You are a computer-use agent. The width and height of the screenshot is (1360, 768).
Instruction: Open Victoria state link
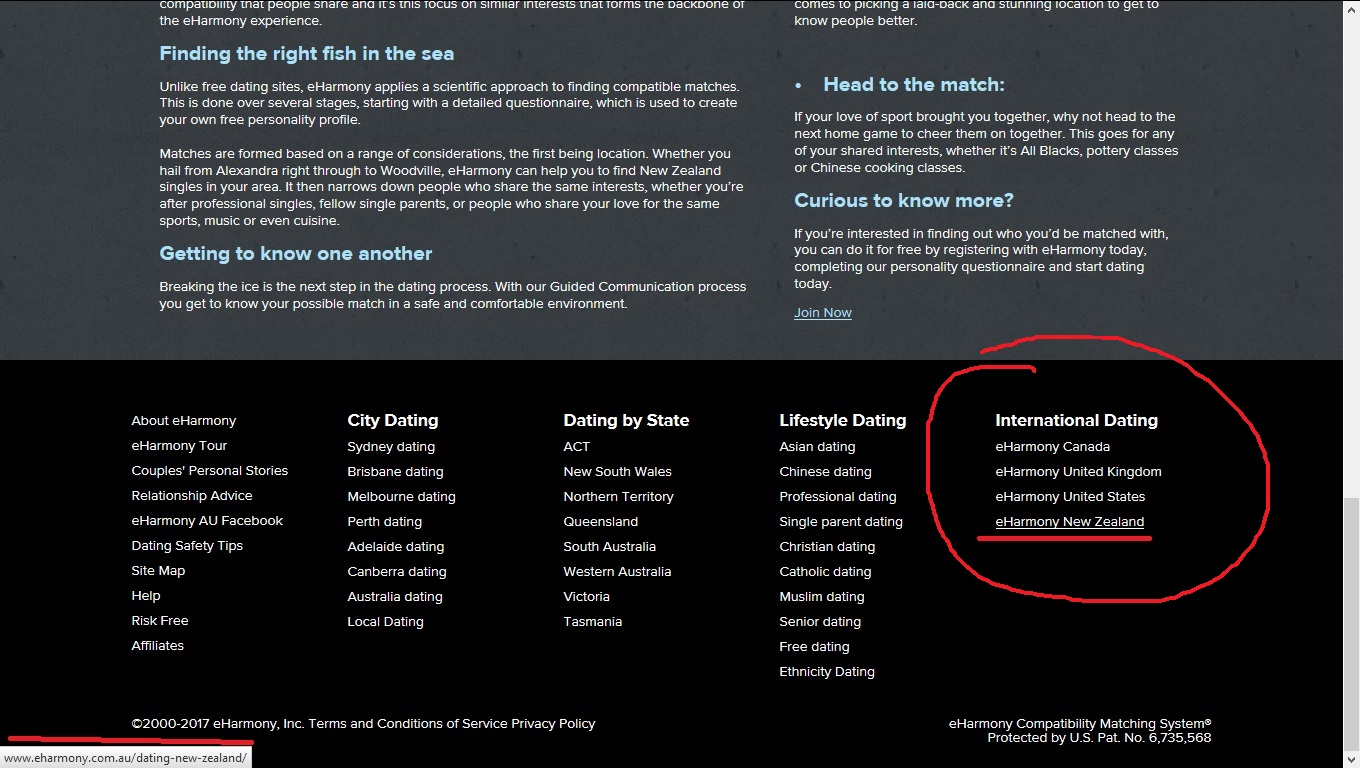pos(586,597)
